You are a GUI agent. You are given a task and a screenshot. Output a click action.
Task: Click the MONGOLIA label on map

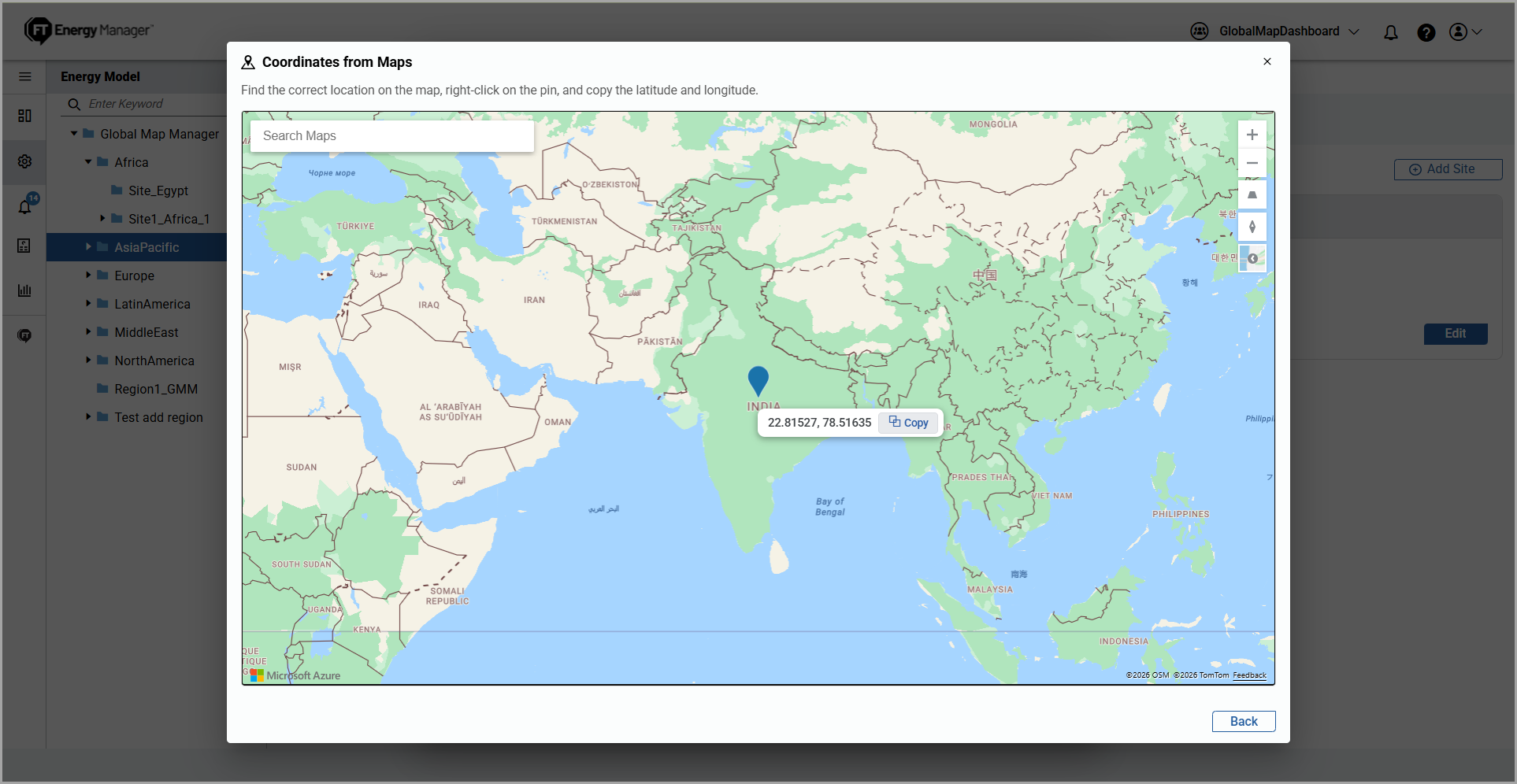(x=993, y=124)
